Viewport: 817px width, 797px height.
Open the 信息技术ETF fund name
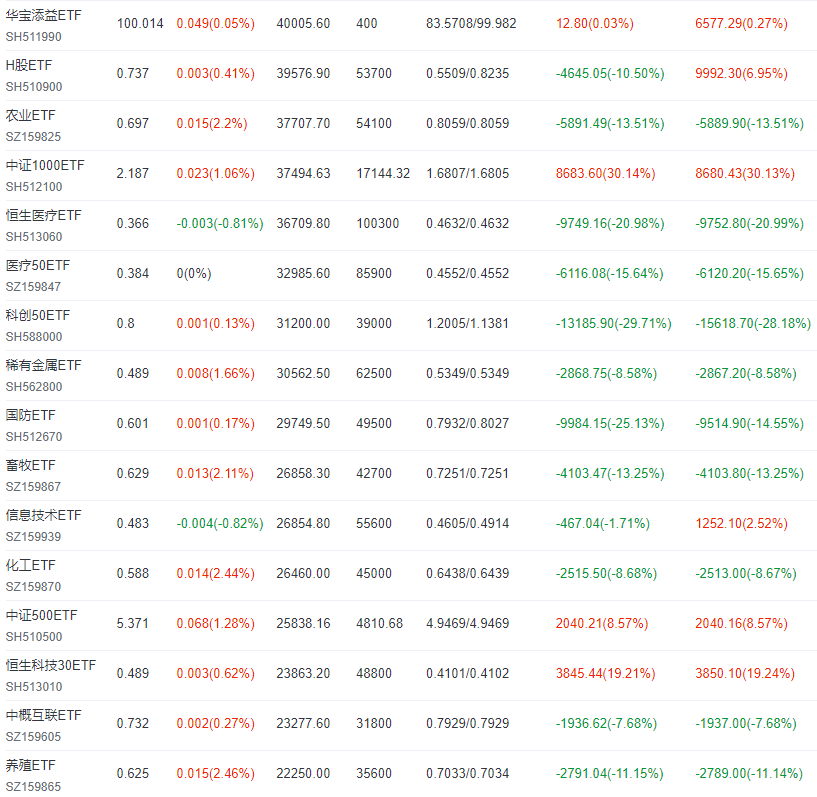click(x=43, y=516)
